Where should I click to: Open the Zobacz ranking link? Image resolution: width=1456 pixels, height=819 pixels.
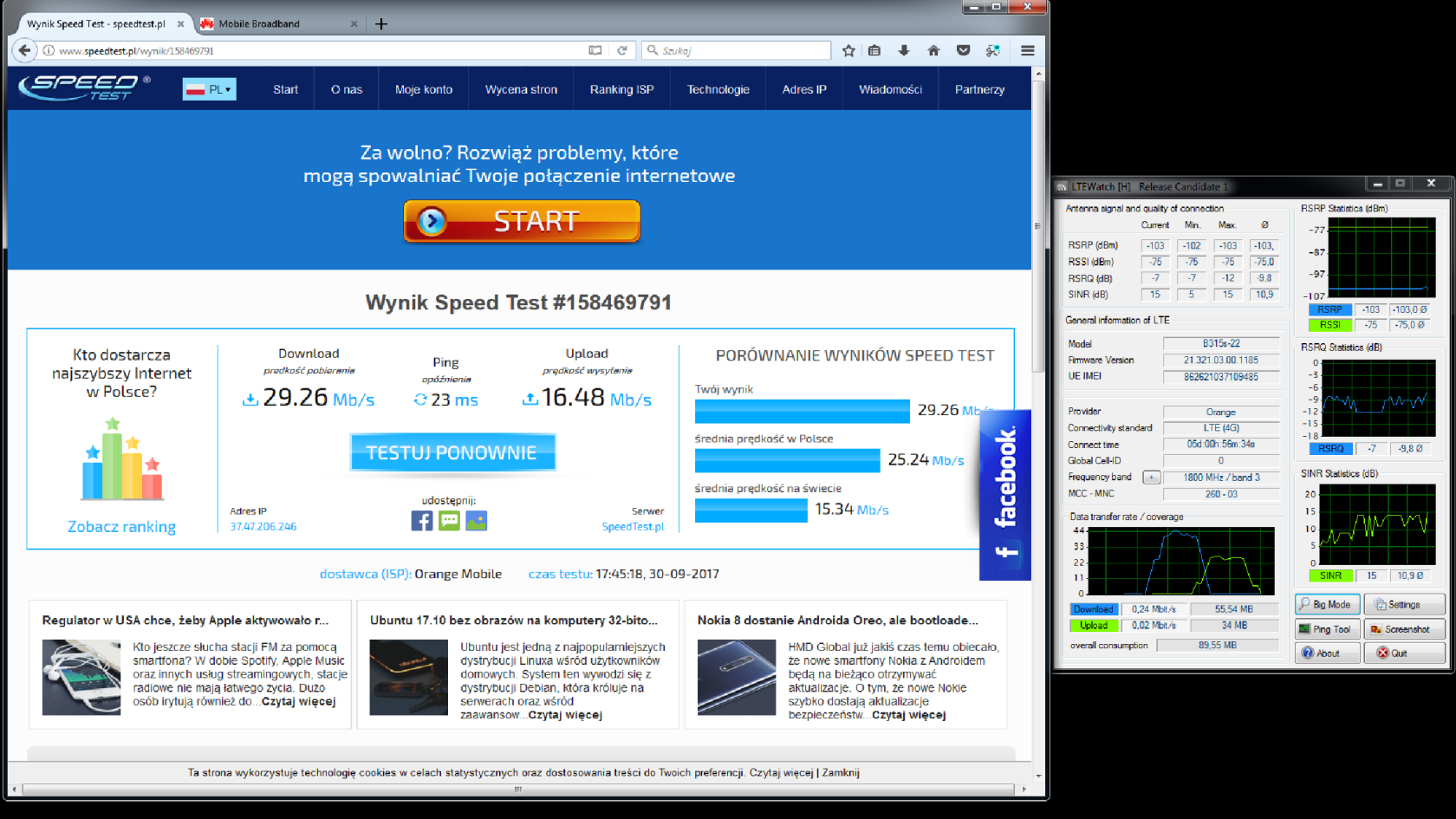[x=122, y=527]
